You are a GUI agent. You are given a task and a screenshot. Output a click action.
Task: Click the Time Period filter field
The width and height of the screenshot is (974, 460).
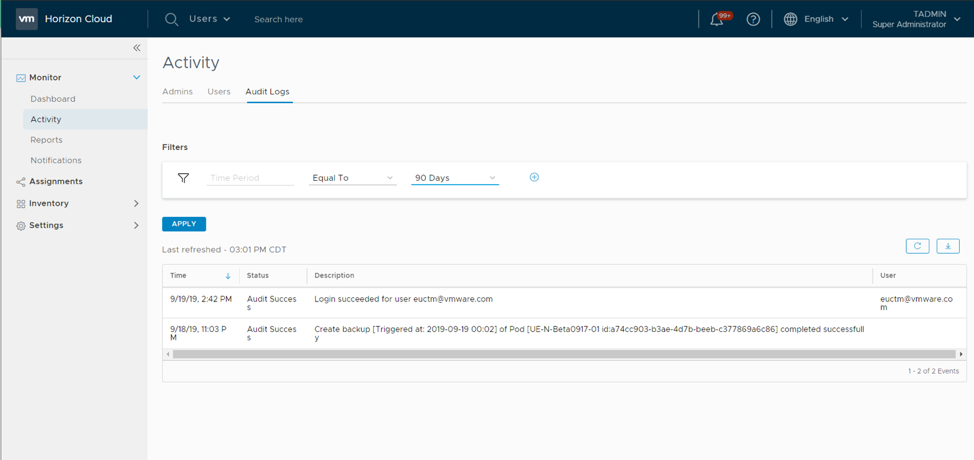(250, 178)
